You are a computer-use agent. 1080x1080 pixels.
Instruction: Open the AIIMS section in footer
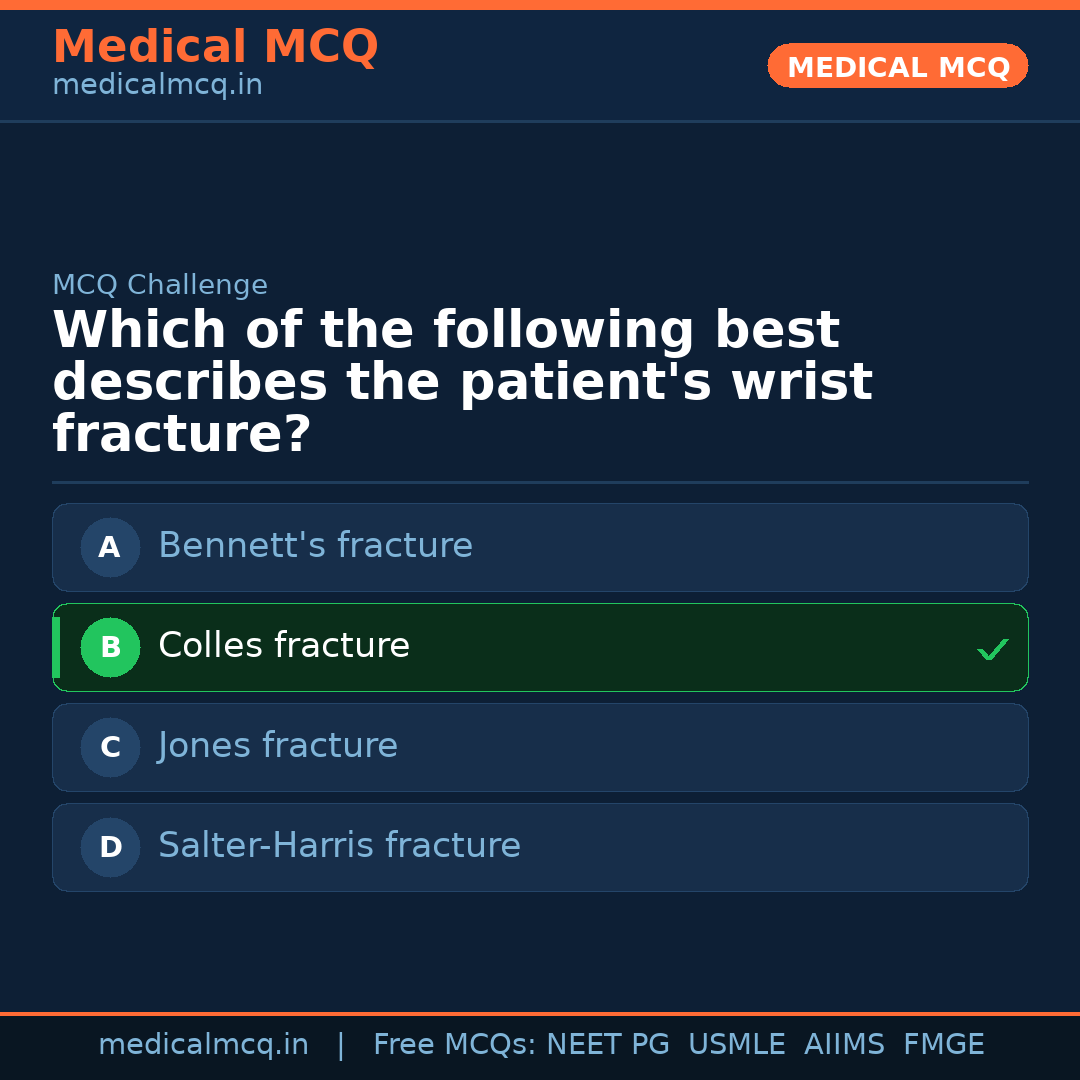(845, 1044)
